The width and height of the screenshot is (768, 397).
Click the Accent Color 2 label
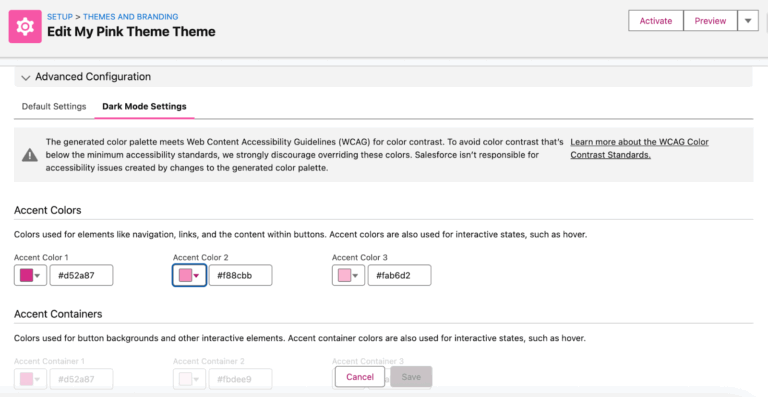(x=201, y=257)
